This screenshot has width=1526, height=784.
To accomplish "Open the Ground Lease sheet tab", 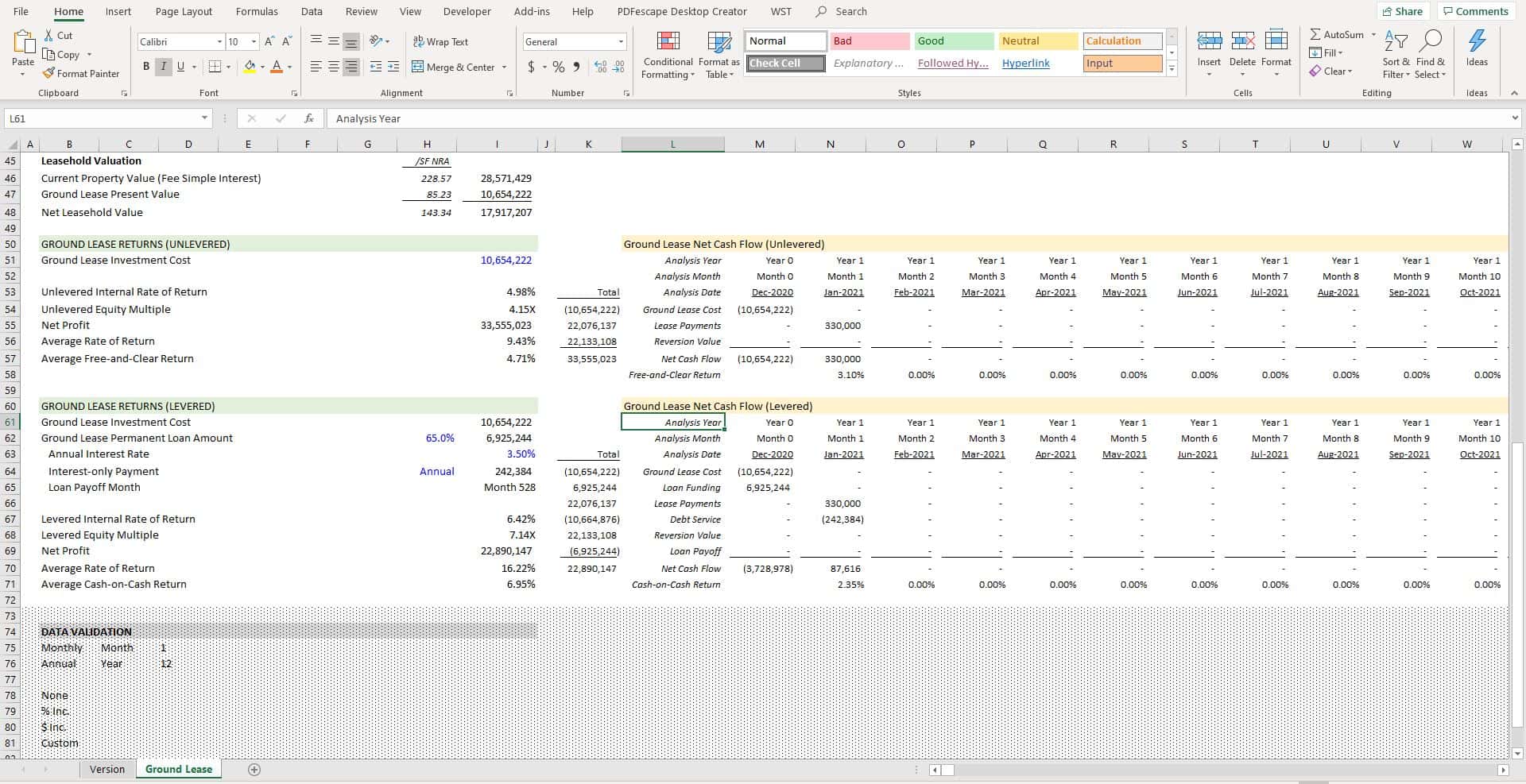I will coord(178,769).
